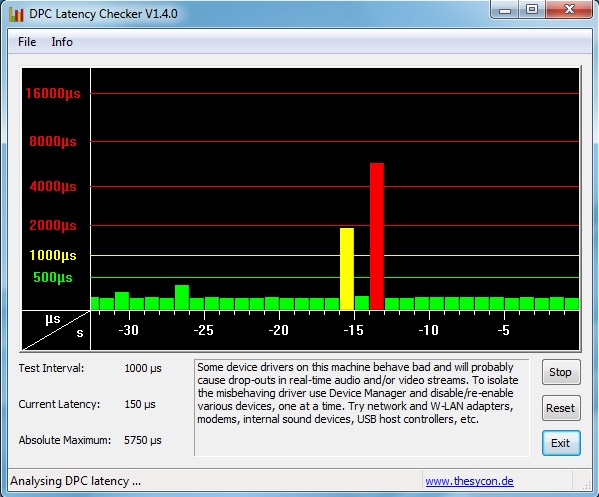599x497 pixels.
Task: Maximize the DPC Latency Checker window
Action: 532,10
